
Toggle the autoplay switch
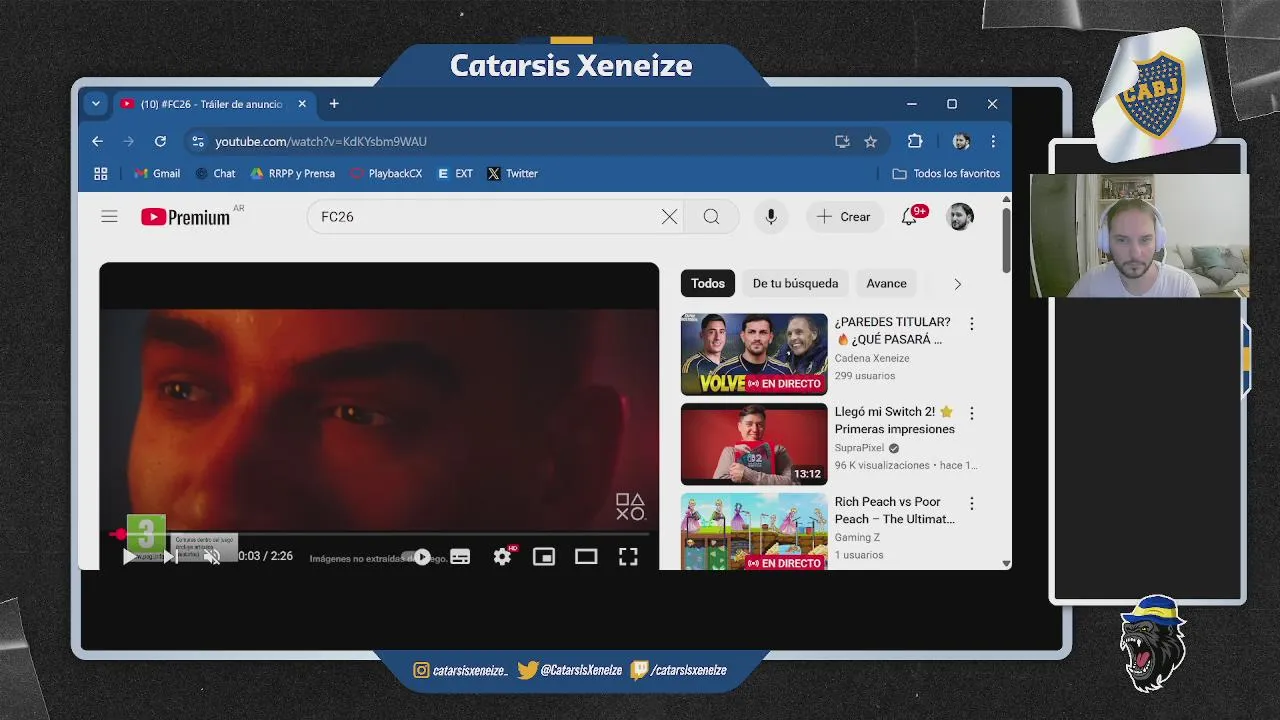pyautogui.click(x=417, y=557)
